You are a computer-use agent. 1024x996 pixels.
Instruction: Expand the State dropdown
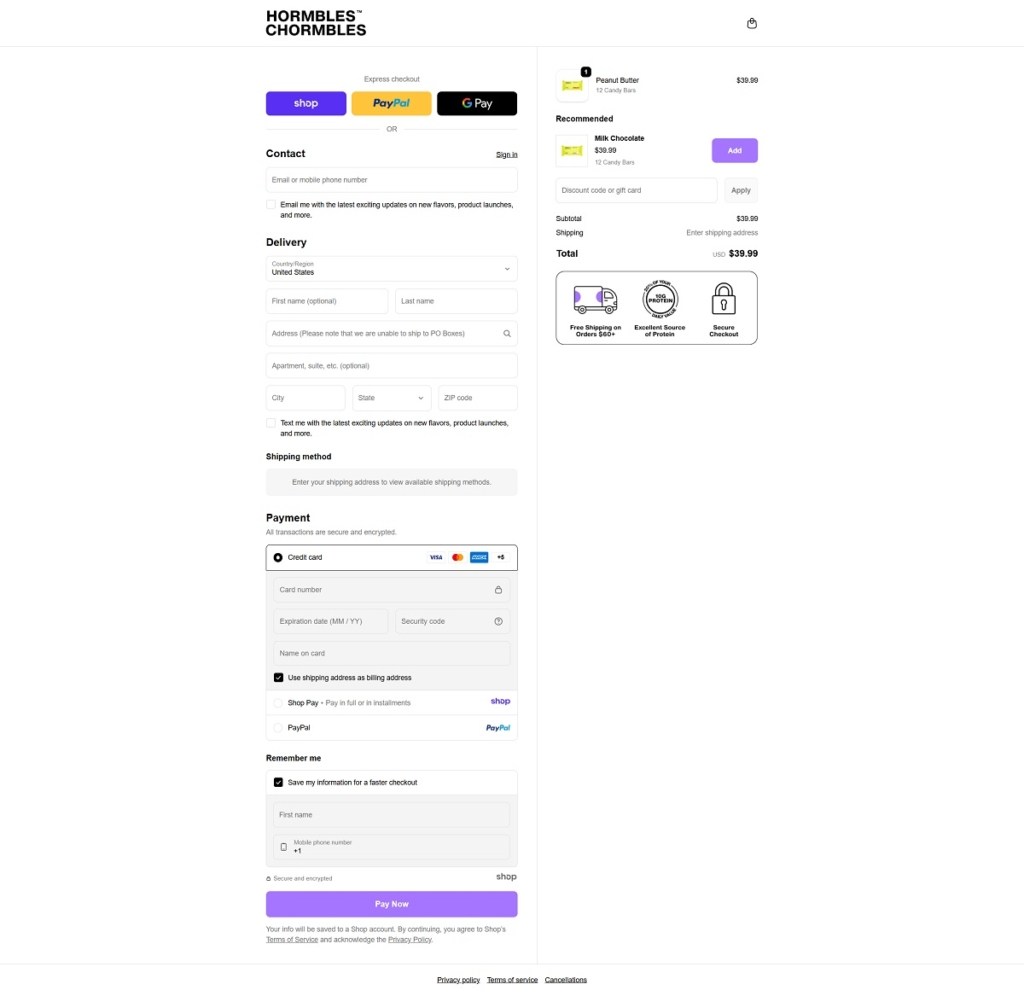point(391,398)
